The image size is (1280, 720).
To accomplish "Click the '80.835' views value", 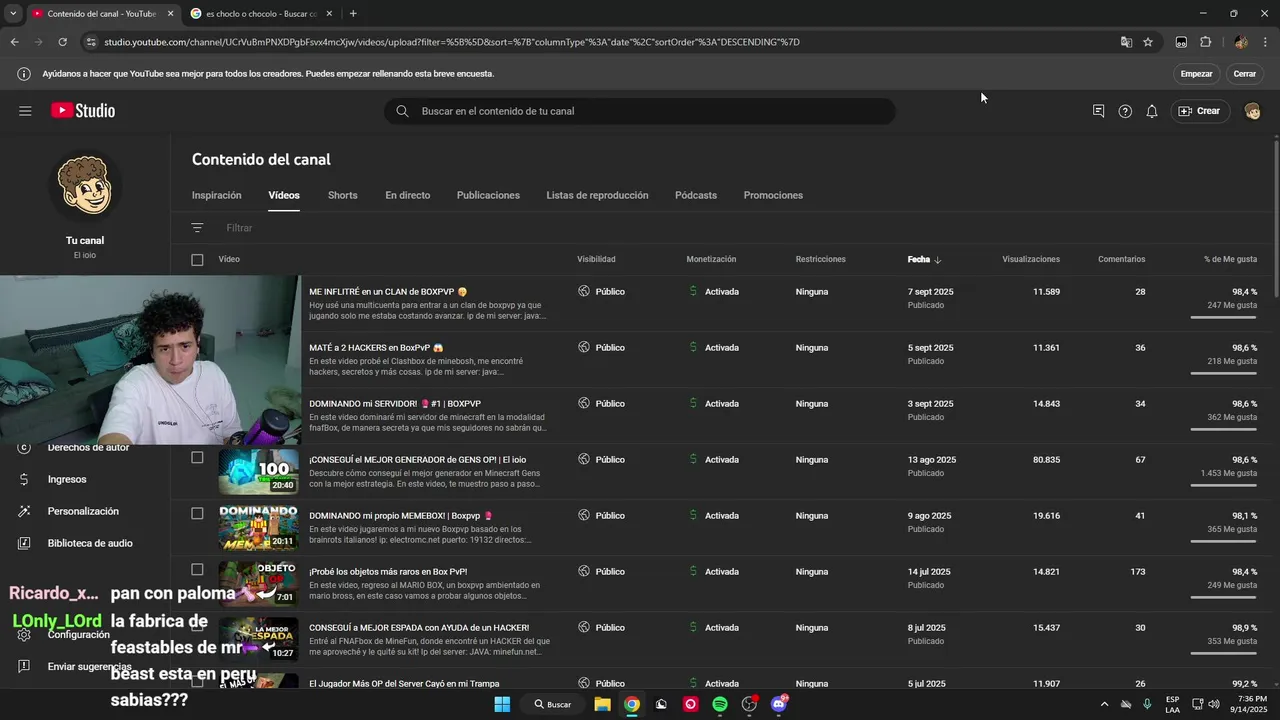I will click(1046, 460).
